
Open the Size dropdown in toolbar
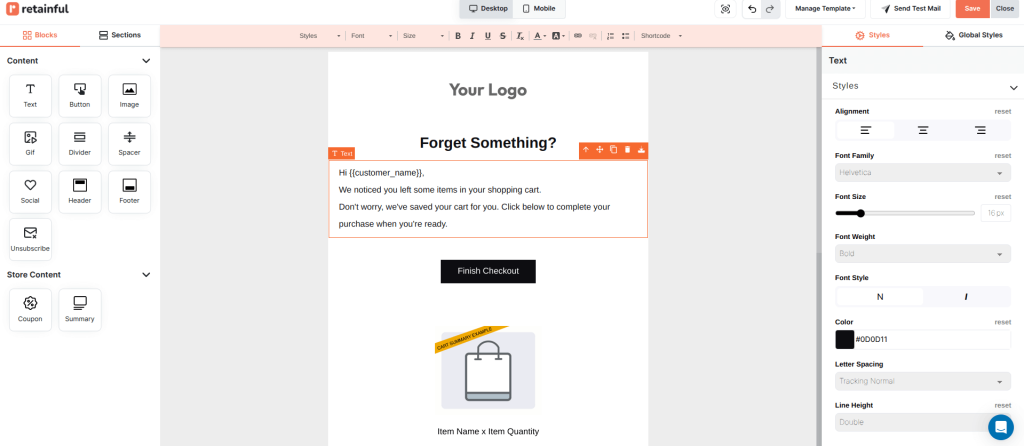[x=423, y=36]
